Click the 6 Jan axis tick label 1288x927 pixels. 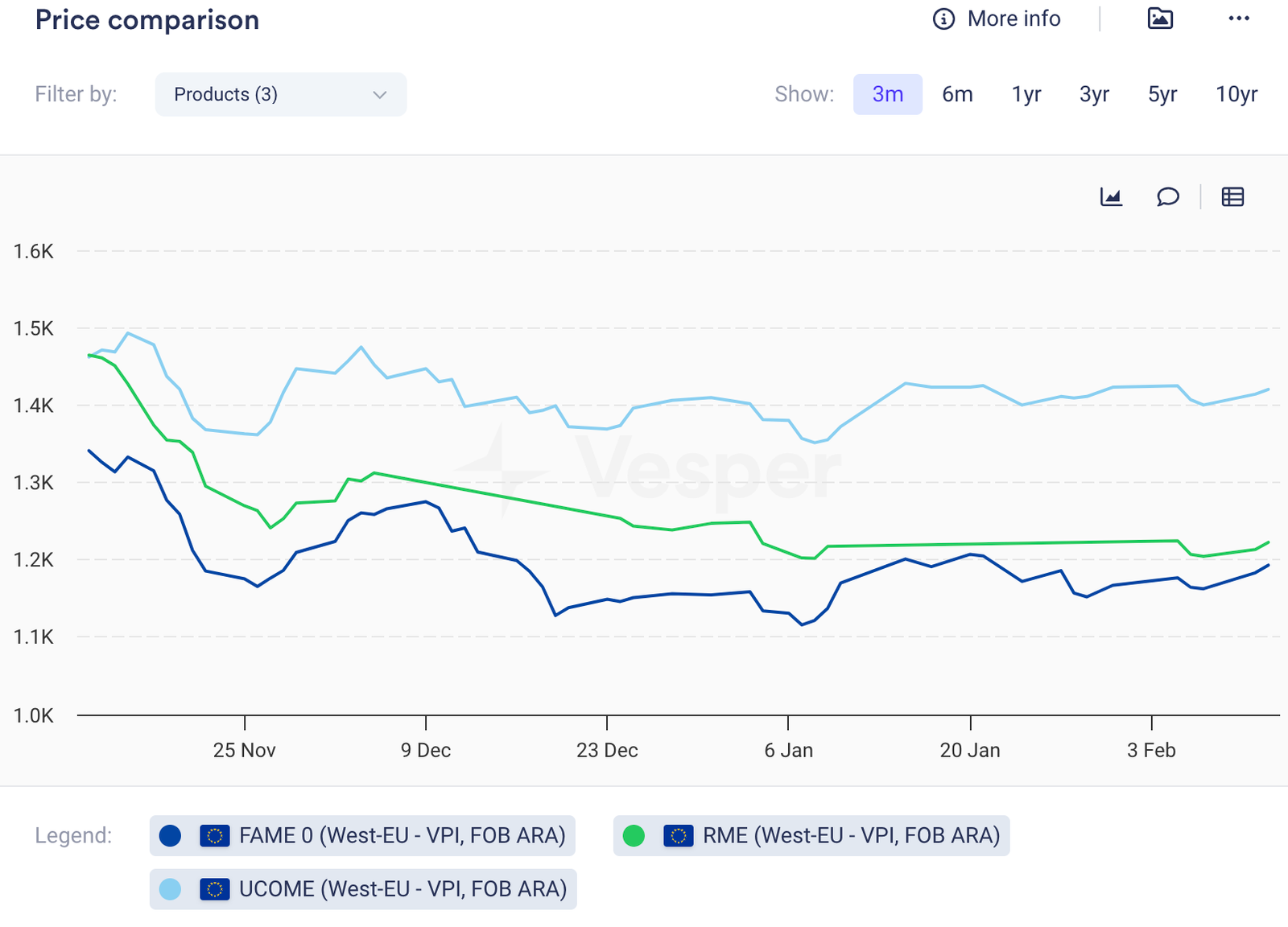[788, 750]
